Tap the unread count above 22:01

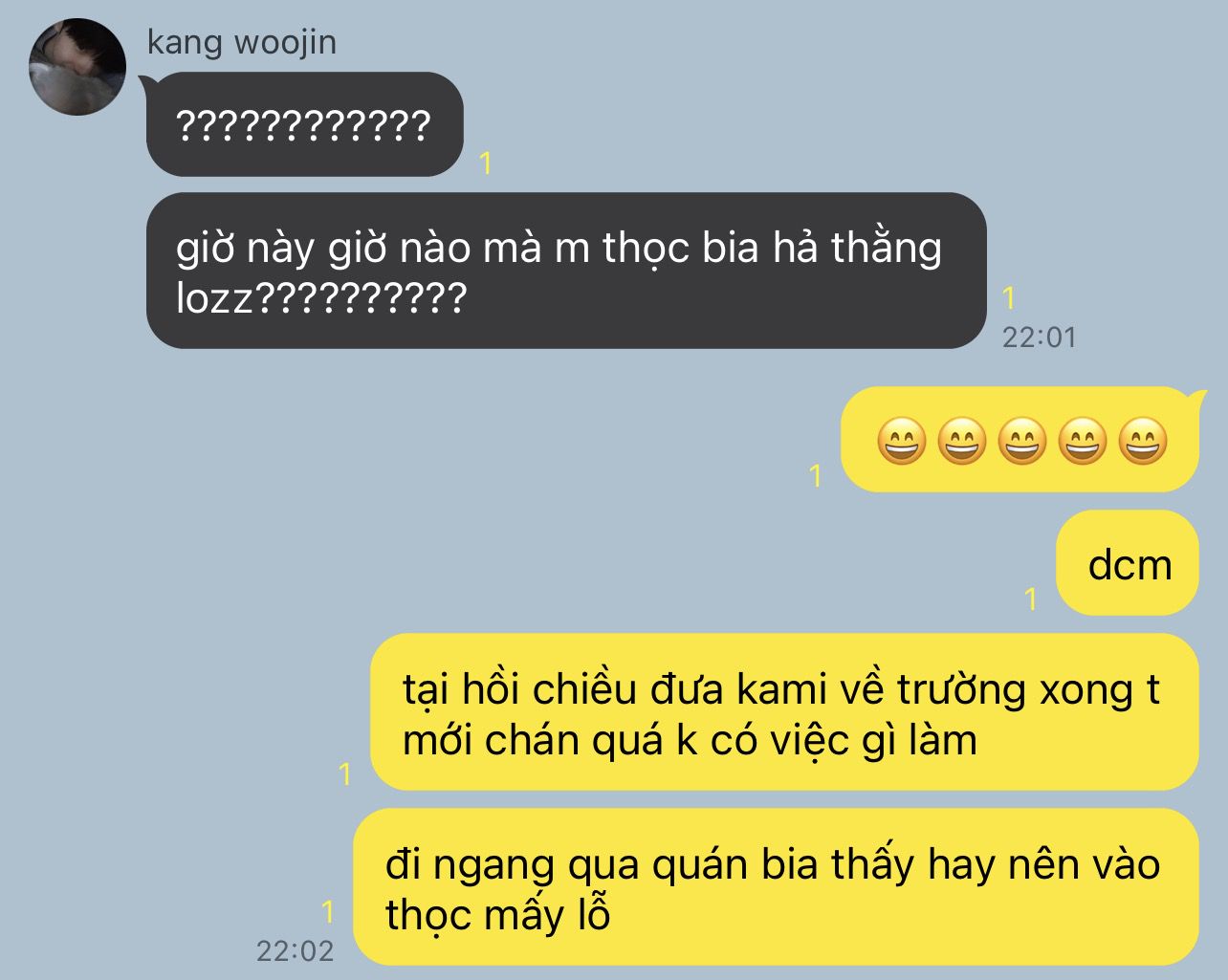[x=1009, y=298]
